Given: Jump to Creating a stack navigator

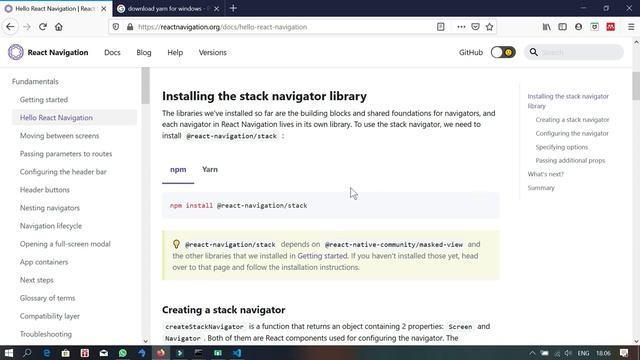Looking at the screenshot, I should 572,120.
